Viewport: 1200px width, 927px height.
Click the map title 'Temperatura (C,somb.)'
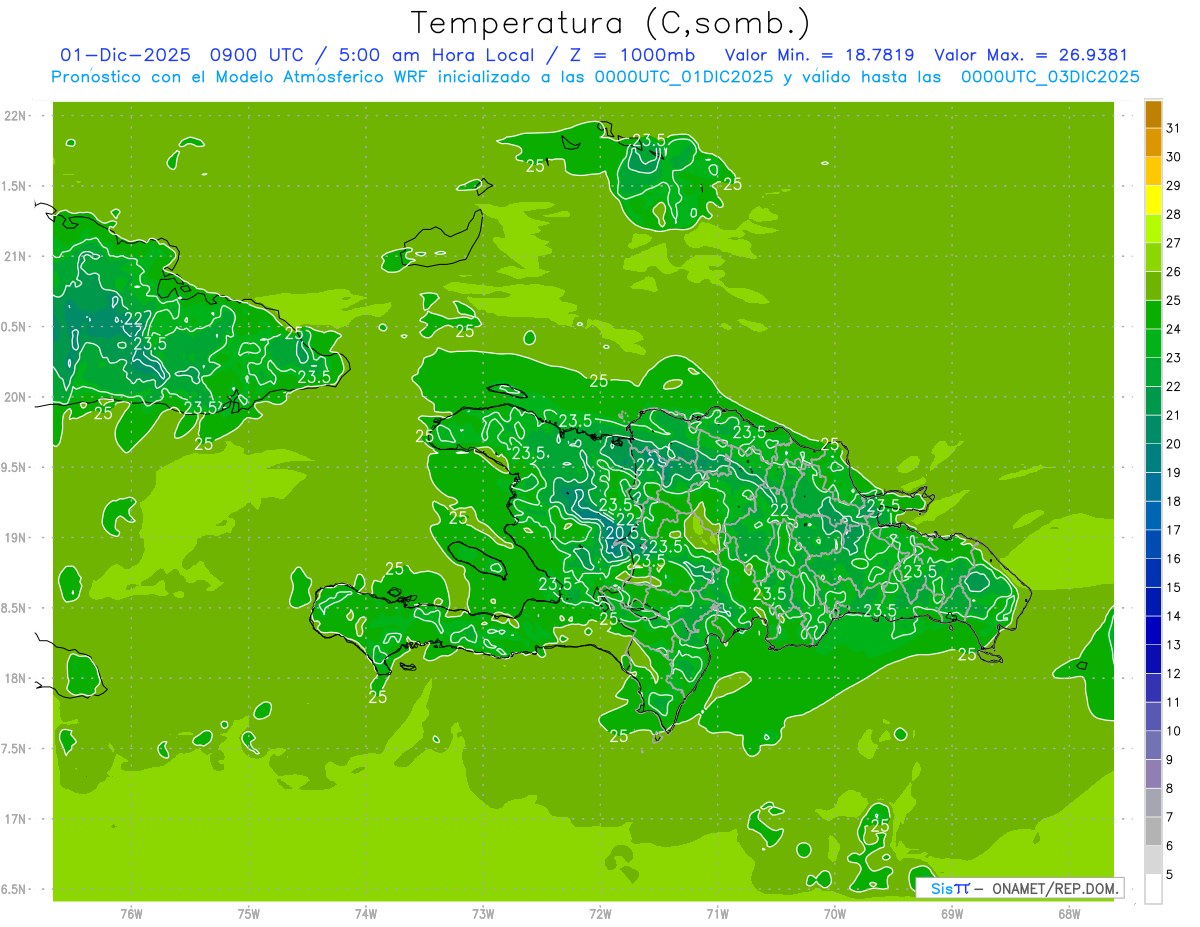(x=611, y=22)
